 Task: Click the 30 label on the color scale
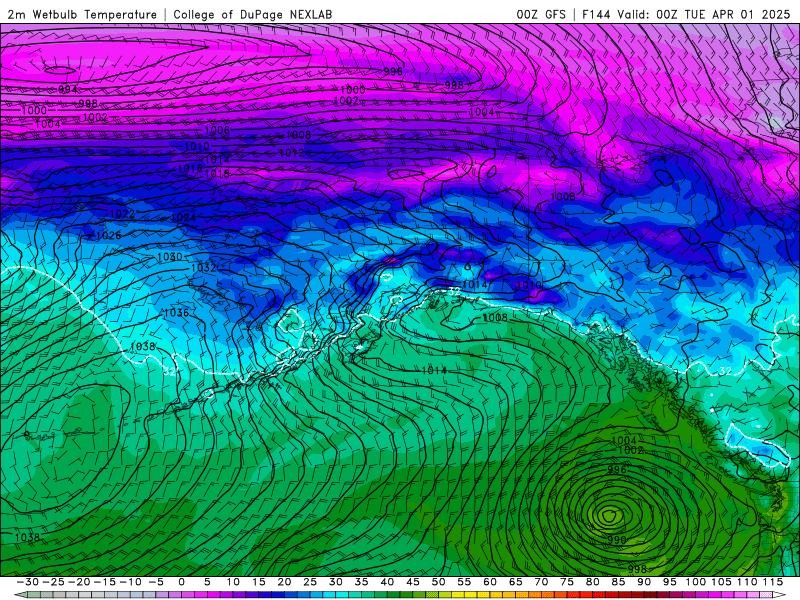tap(336, 582)
